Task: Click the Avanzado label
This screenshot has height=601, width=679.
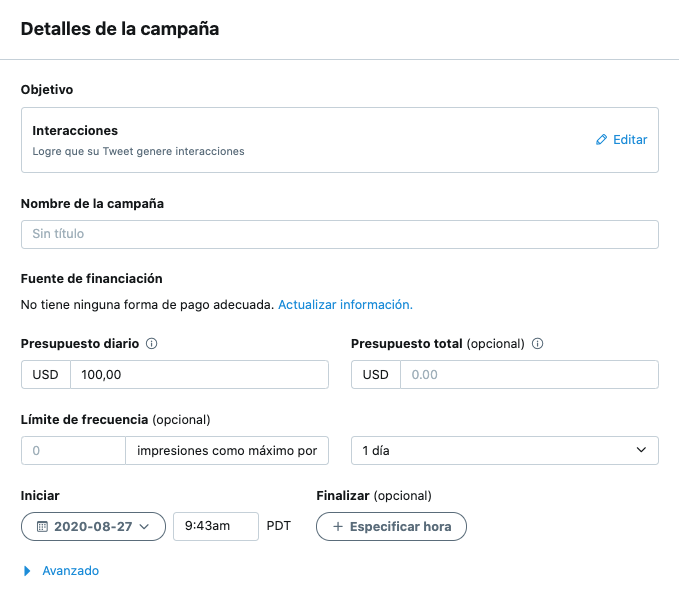Action: click(70, 571)
